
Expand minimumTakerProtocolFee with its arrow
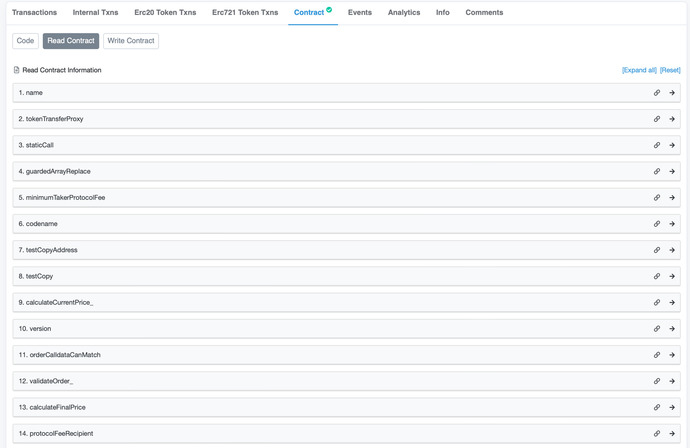tap(672, 198)
